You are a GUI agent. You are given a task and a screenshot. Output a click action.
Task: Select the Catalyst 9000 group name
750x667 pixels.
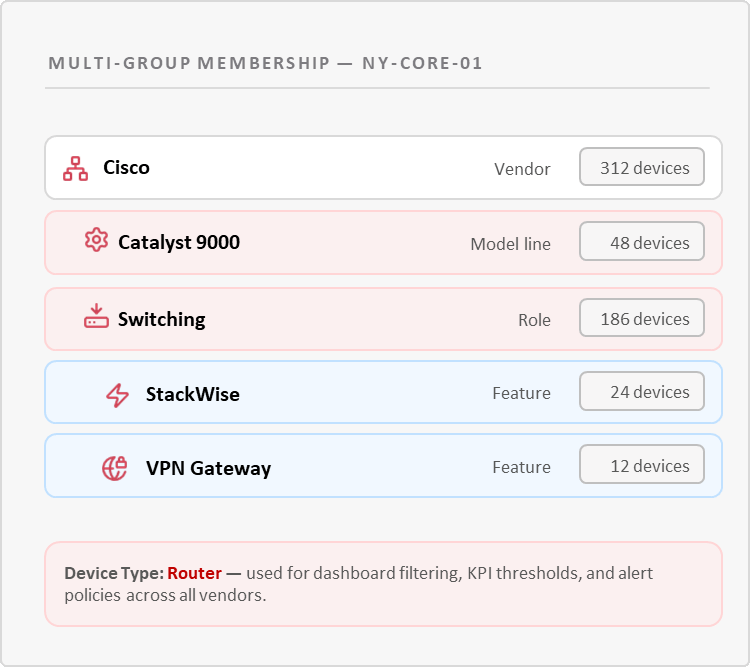tap(179, 242)
